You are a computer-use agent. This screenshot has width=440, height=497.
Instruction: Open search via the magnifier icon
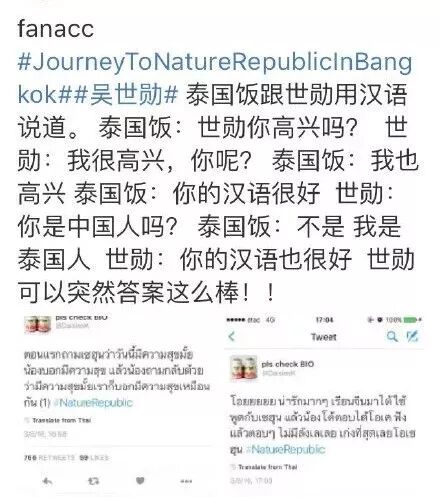coord(392,336)
